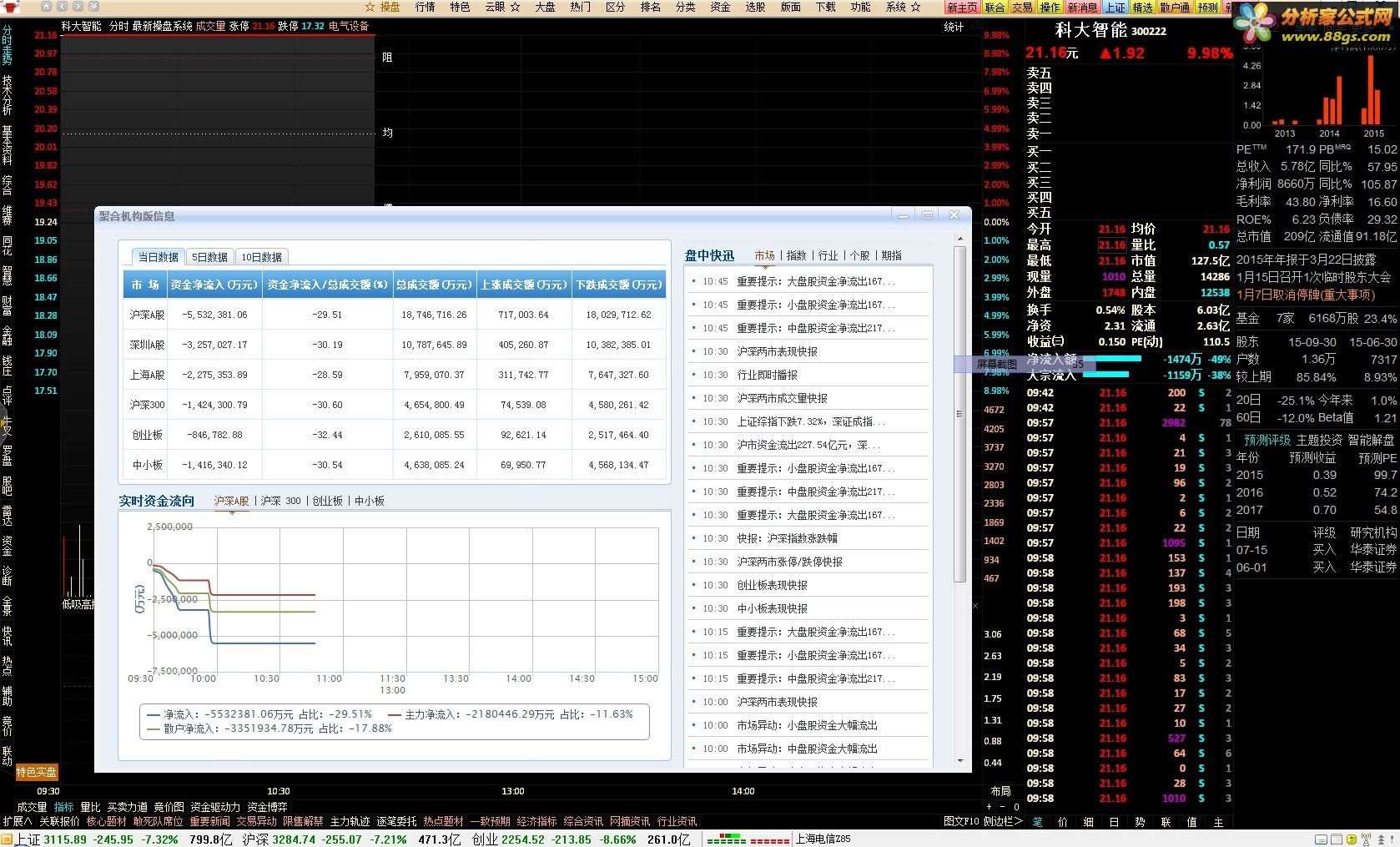Open the 股吧 item in left sidebar
The width and height of the screenshot is (1400, 847).
pyautogui.click(x=7, y=486)
